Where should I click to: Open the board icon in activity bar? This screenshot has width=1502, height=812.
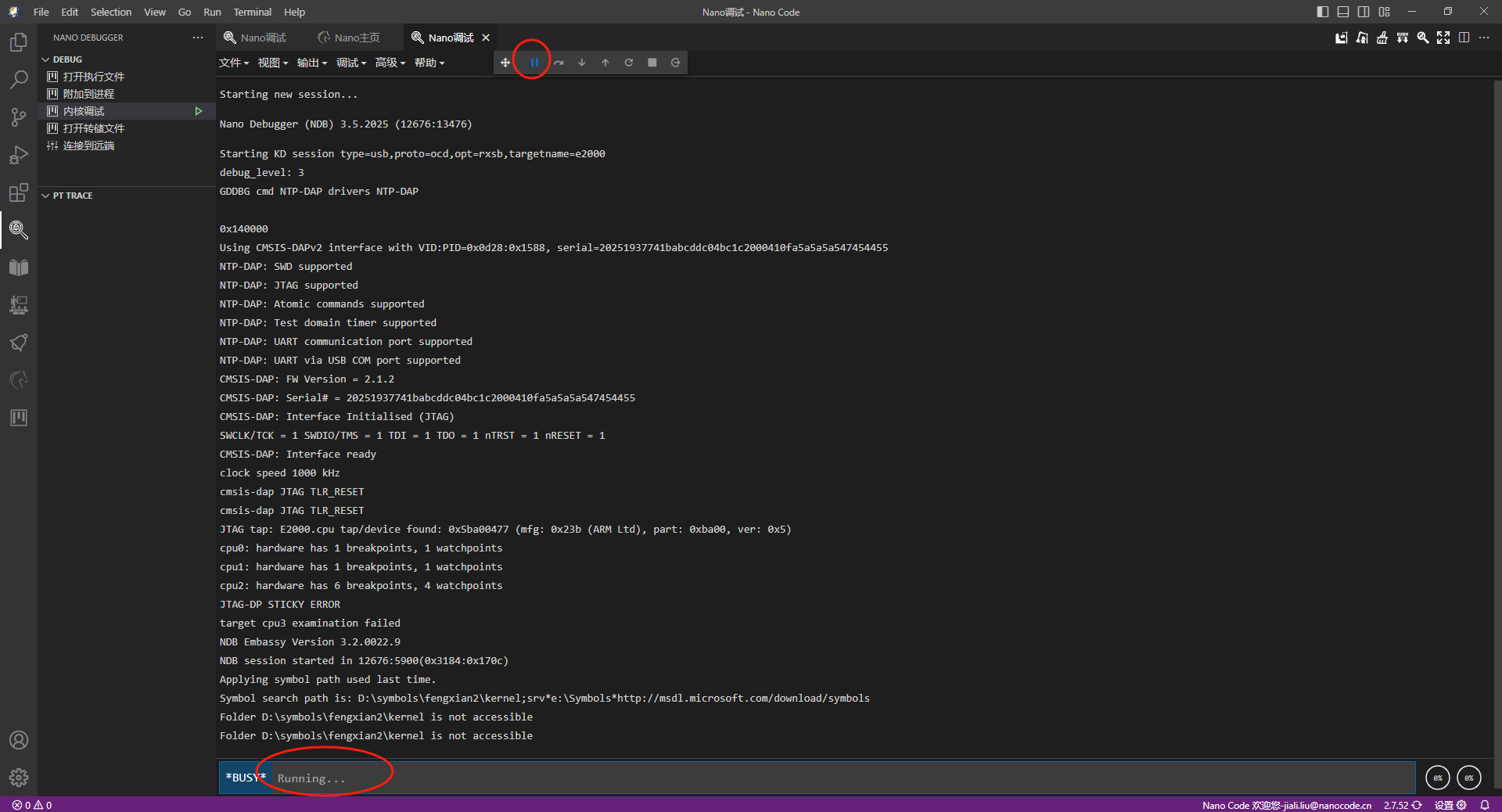(19, 418)
